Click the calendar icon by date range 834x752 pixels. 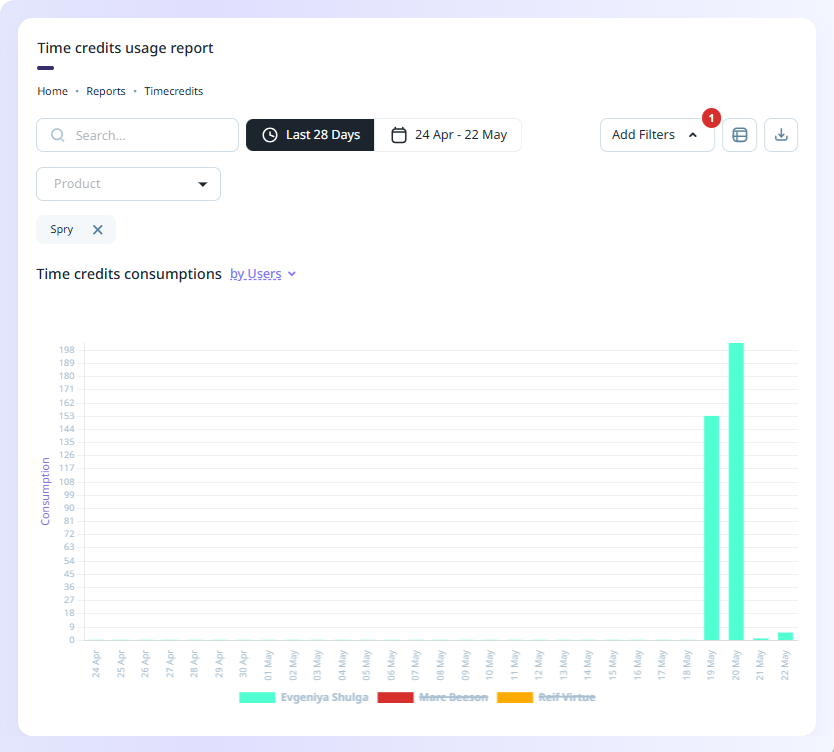pos(399,135)
